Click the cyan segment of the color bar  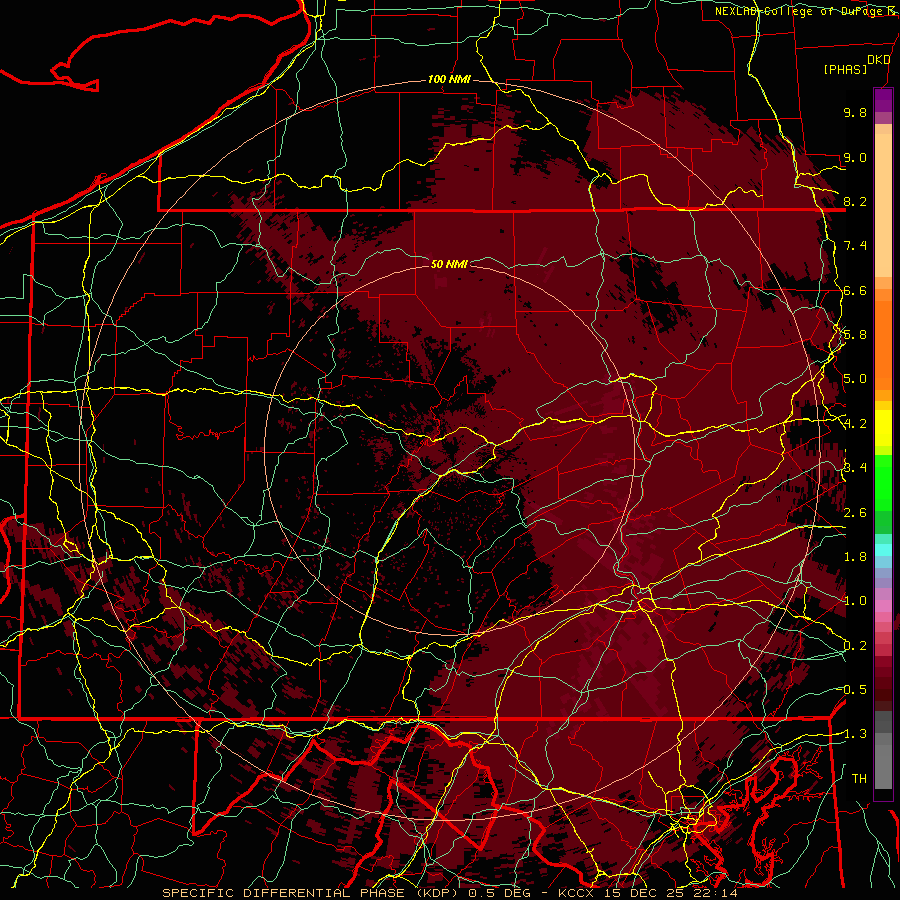point(883,549)
